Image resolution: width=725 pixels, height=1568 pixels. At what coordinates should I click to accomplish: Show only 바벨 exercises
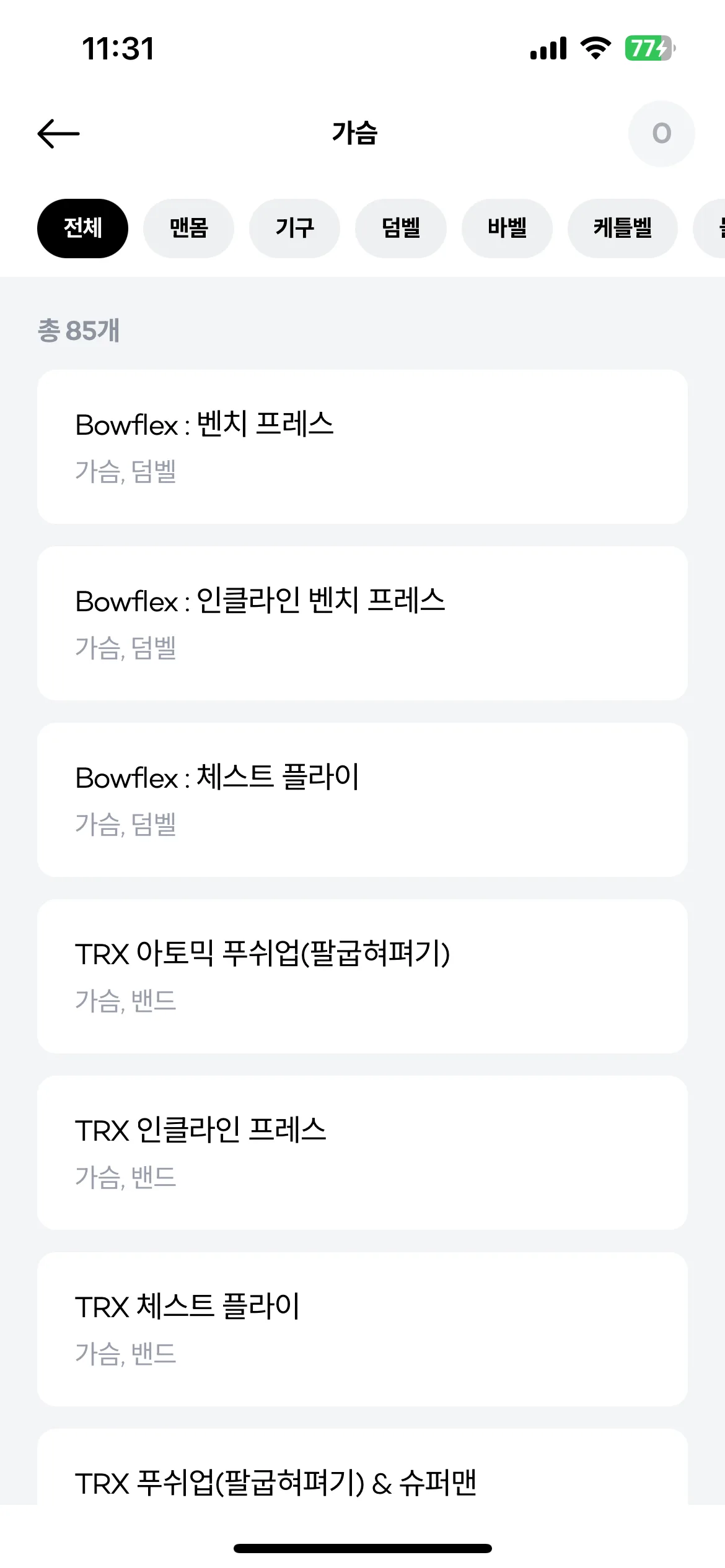[507, 228]
